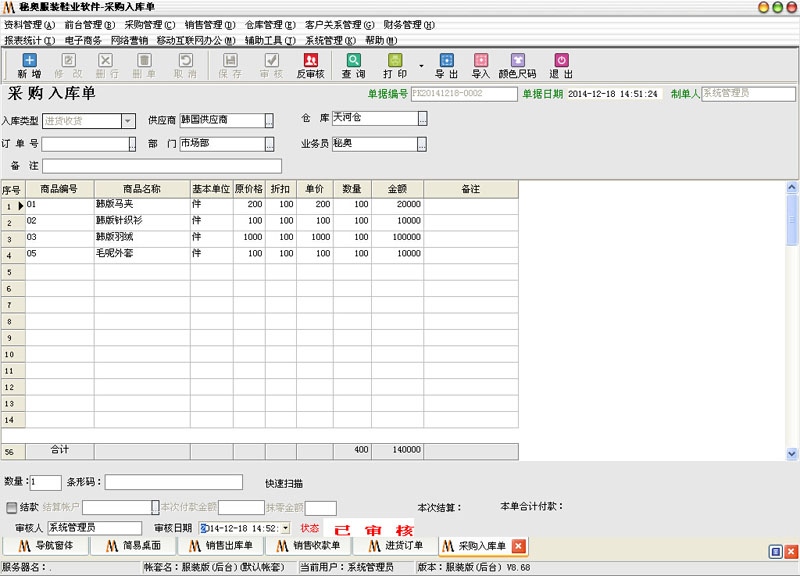Click the 审核 (audit) toolbar icon
This screenshot has width=800, height=576.
(271, 65)
